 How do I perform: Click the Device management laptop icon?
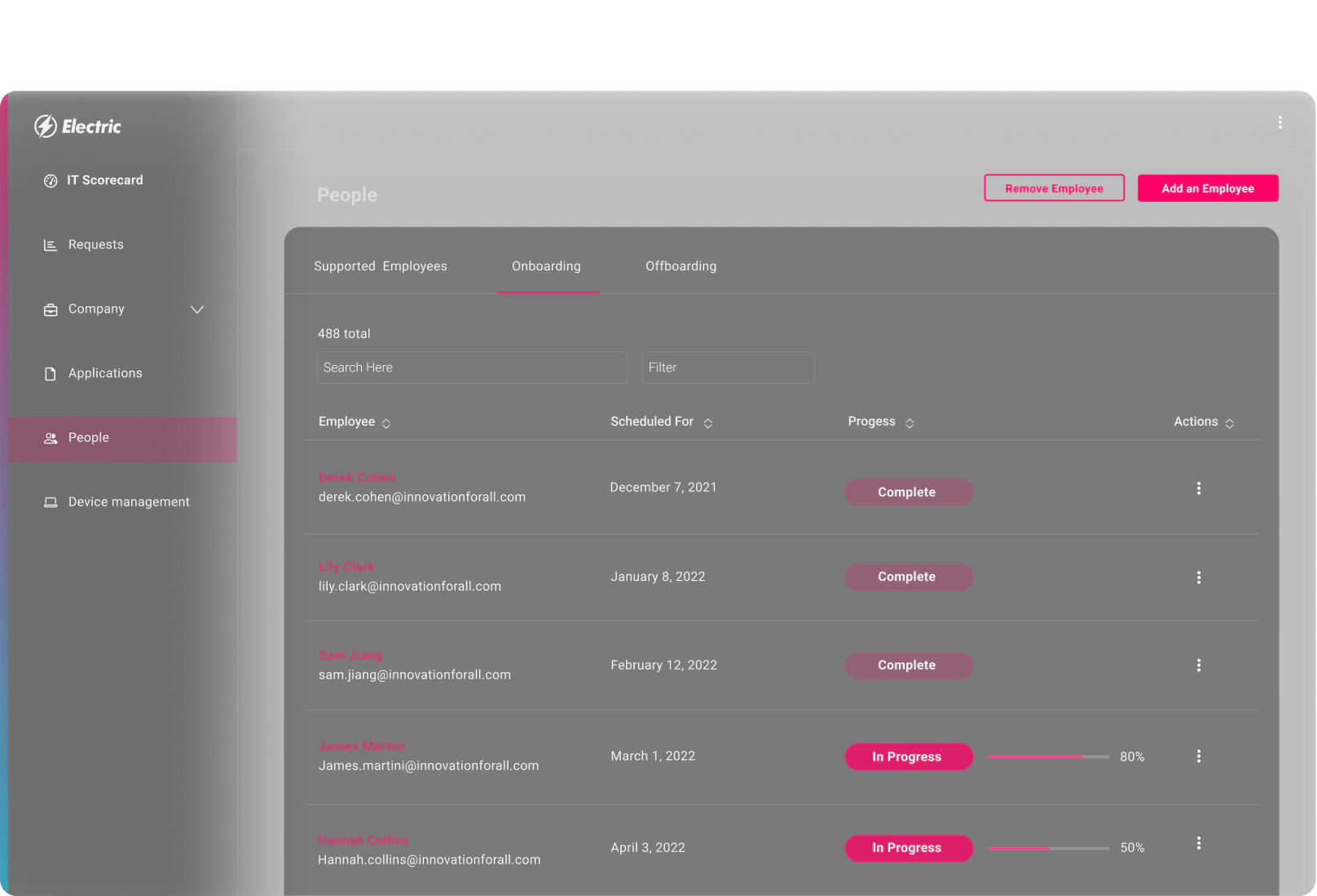pyautogui.click(x=49, y=502)
